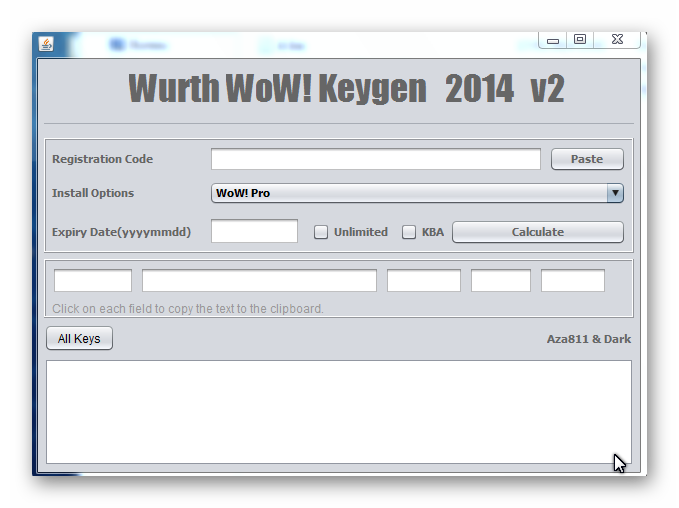Close the keygen window
This screenshot has height=508, width=679.
(617, 39)
